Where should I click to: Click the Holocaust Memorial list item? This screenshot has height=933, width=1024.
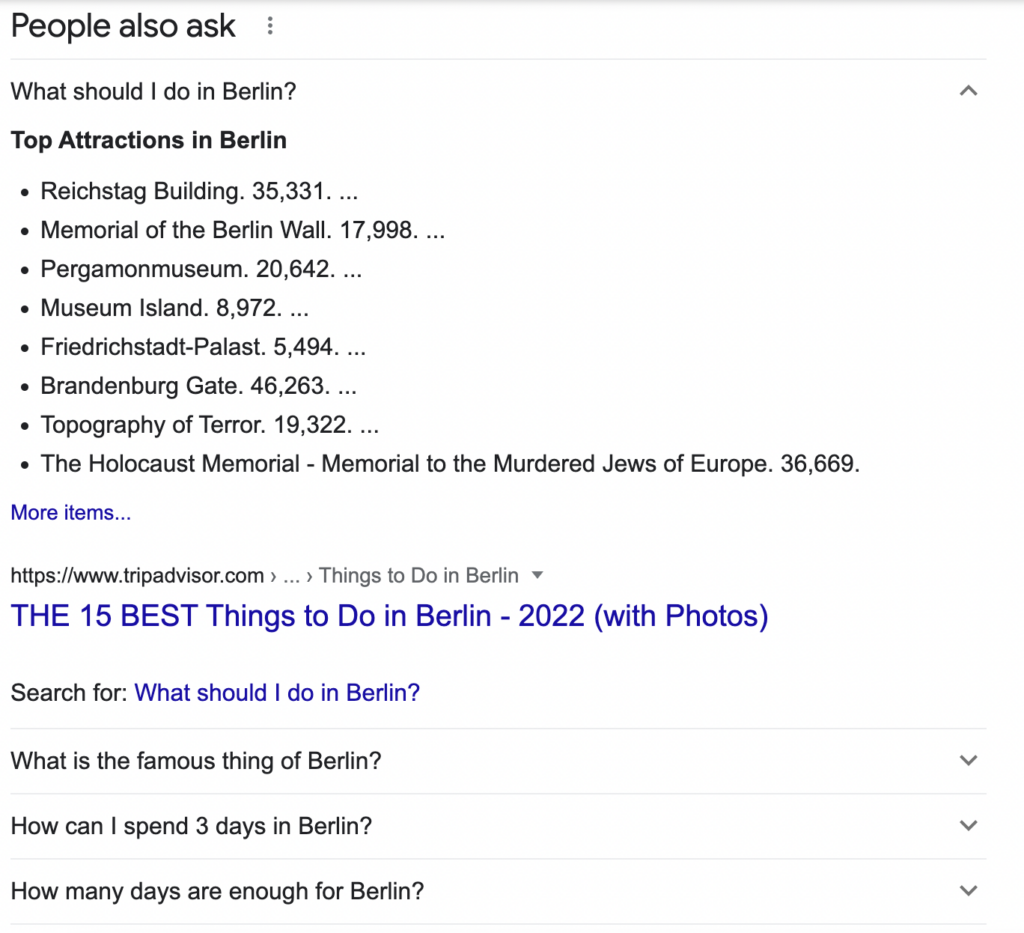tap(450, 464)
